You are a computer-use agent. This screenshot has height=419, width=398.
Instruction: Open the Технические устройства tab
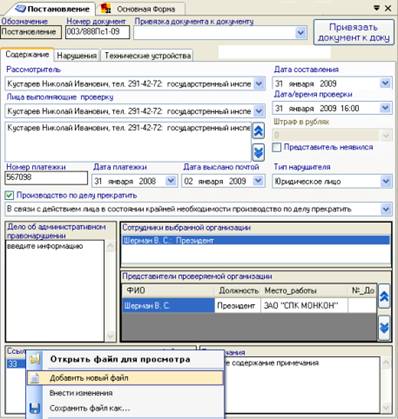click(147, 56)
